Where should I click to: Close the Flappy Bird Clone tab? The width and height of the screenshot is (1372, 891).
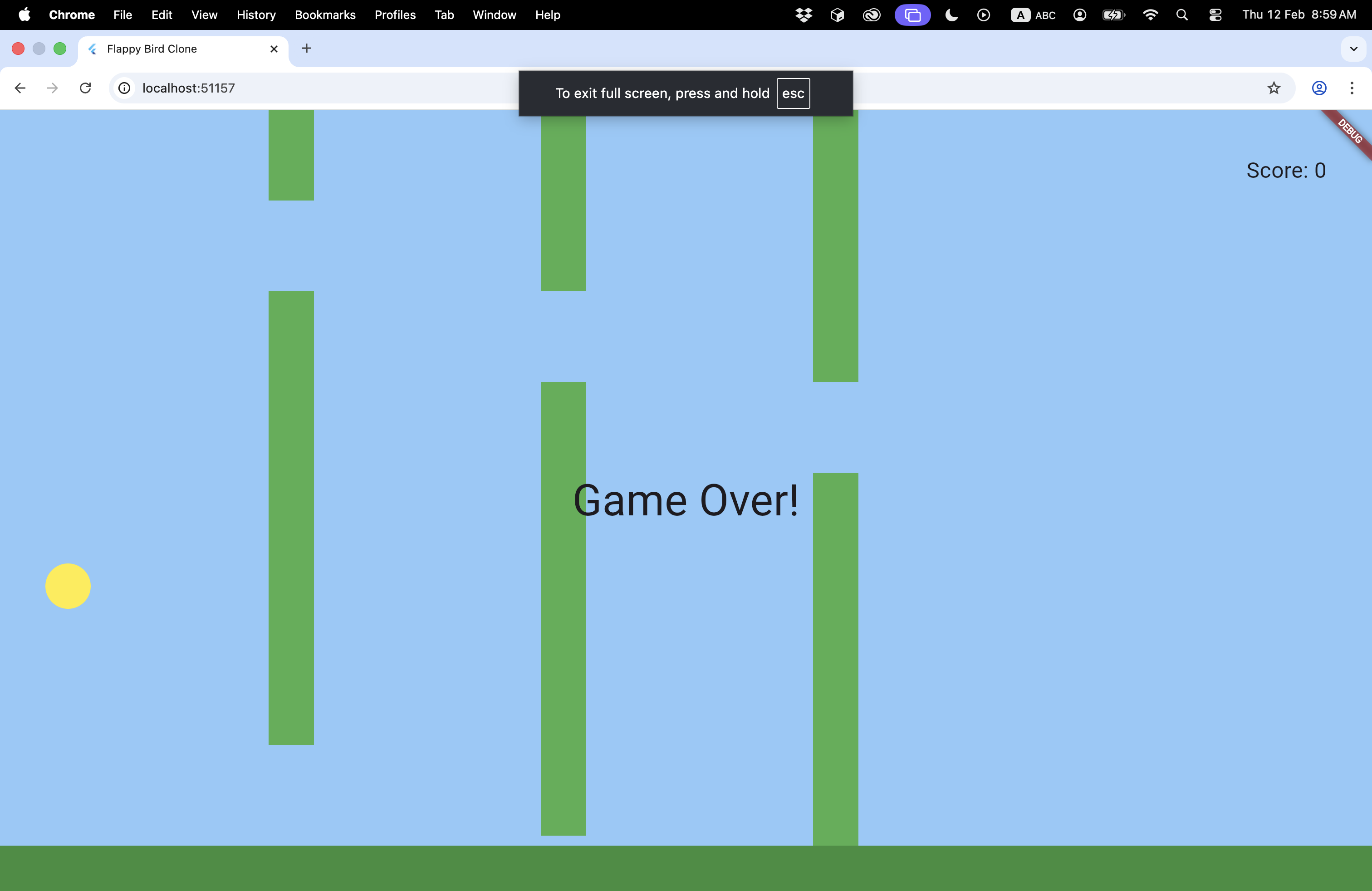tap(274, 49)
